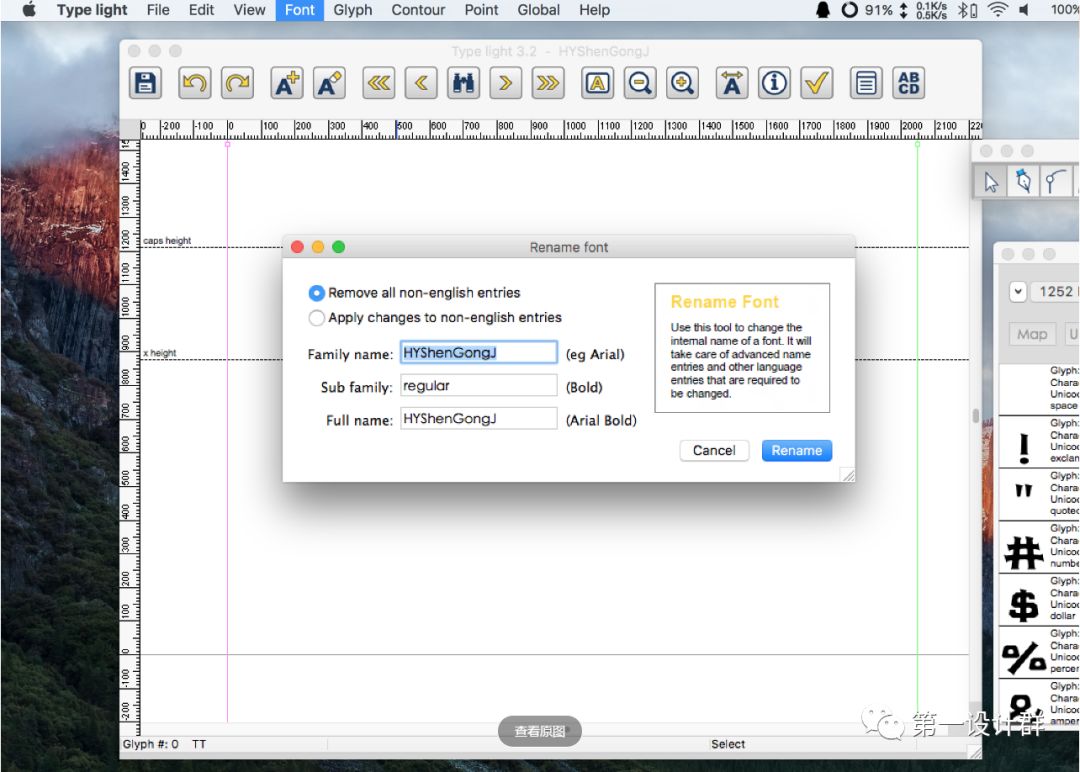Click the Rename button

[x=797, y=450]
